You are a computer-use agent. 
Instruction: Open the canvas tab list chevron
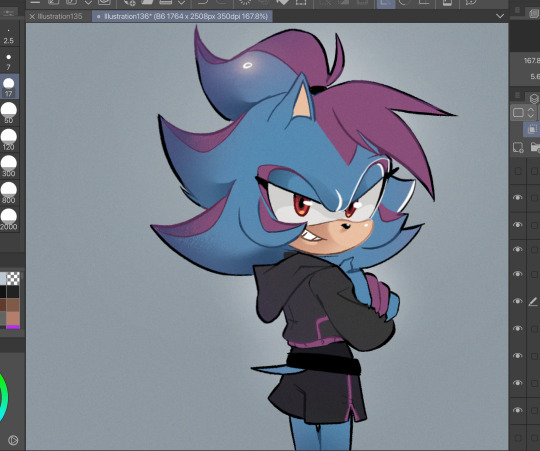[x=500, y=16]
